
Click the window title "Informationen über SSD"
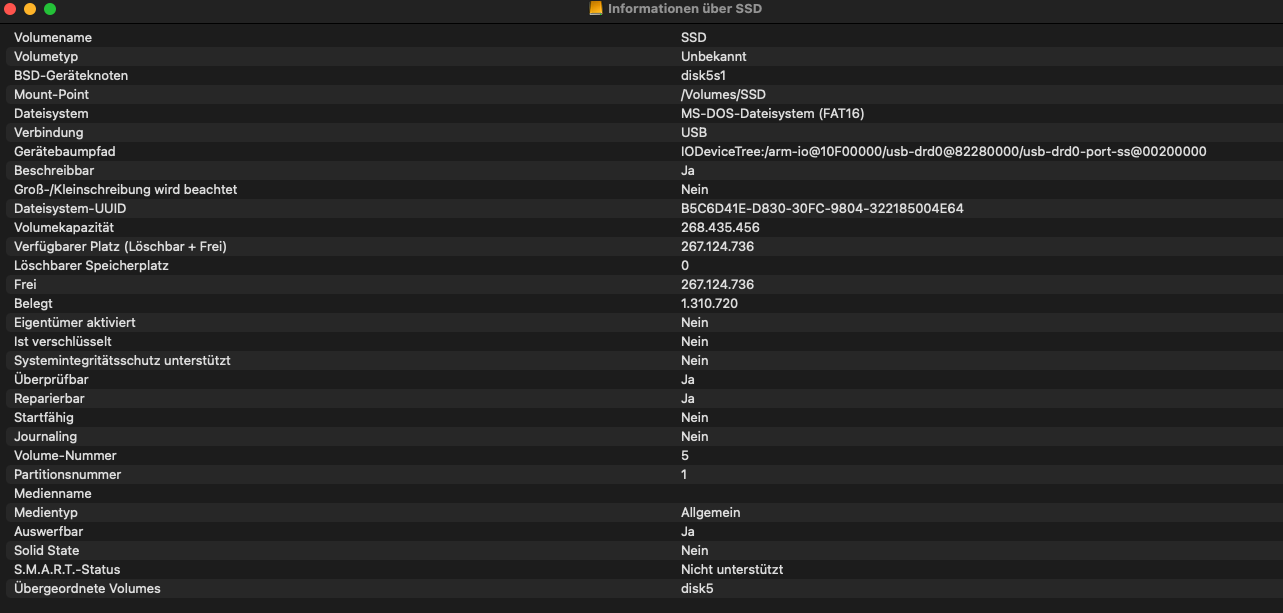(685, 9)
